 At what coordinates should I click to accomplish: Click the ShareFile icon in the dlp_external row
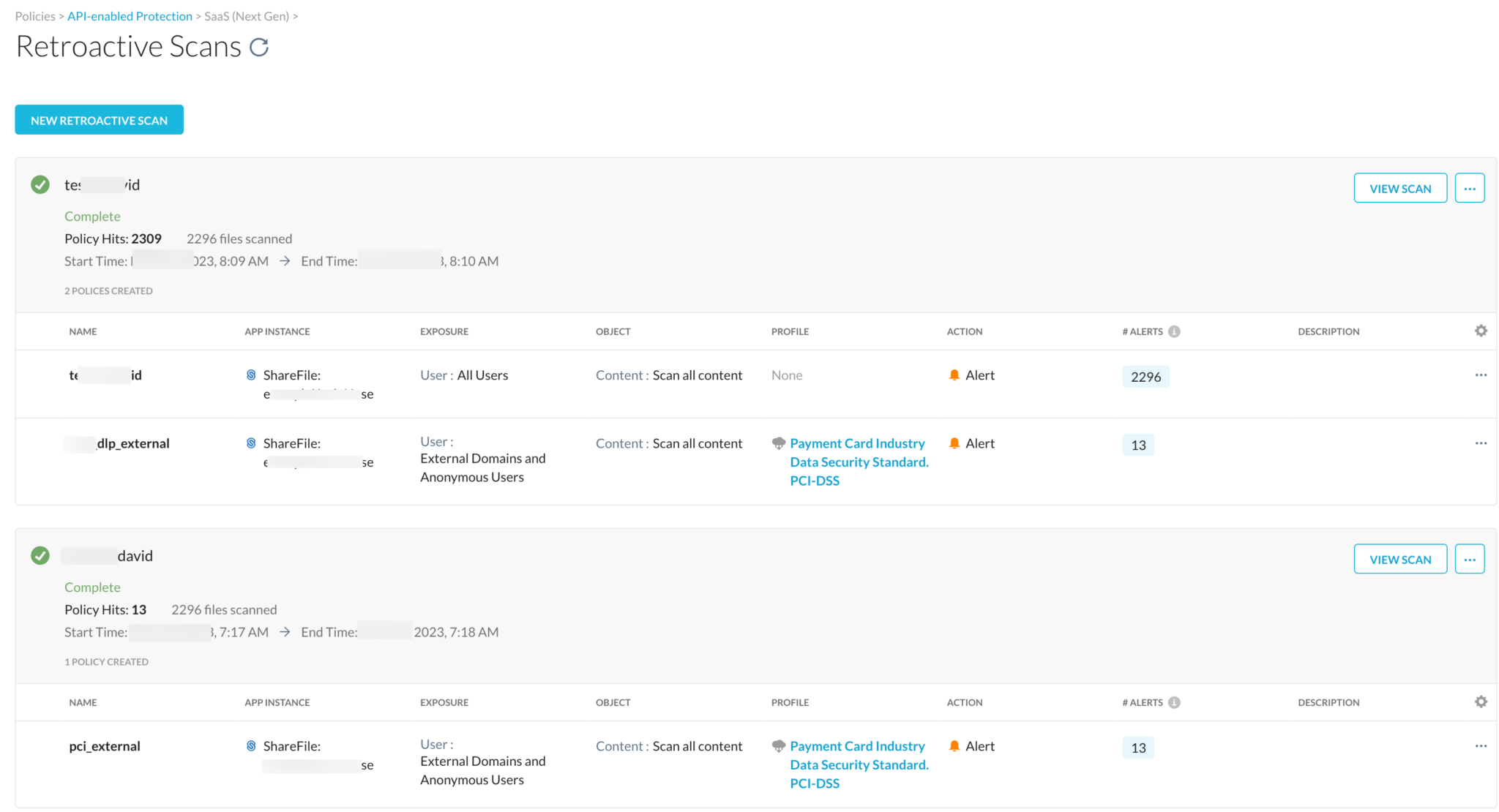(251, 443)
